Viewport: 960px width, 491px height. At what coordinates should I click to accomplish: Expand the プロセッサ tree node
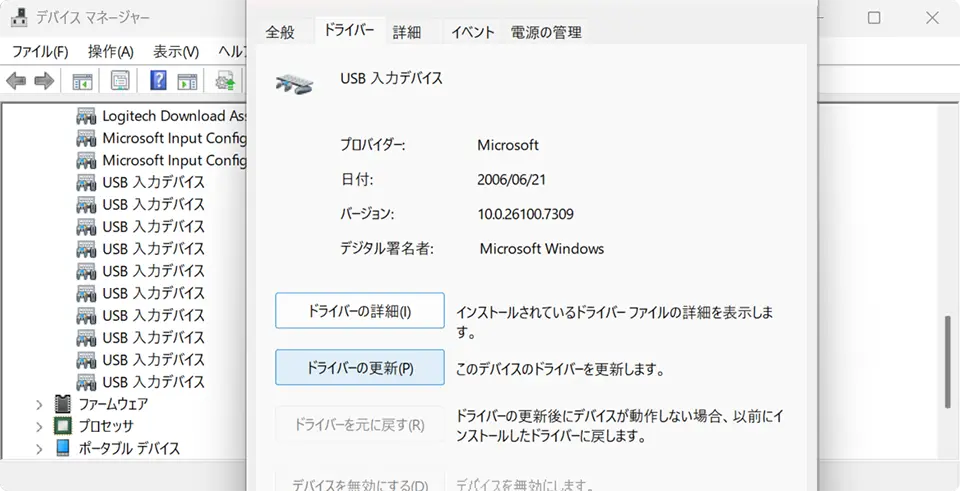[x=39, y=426]
